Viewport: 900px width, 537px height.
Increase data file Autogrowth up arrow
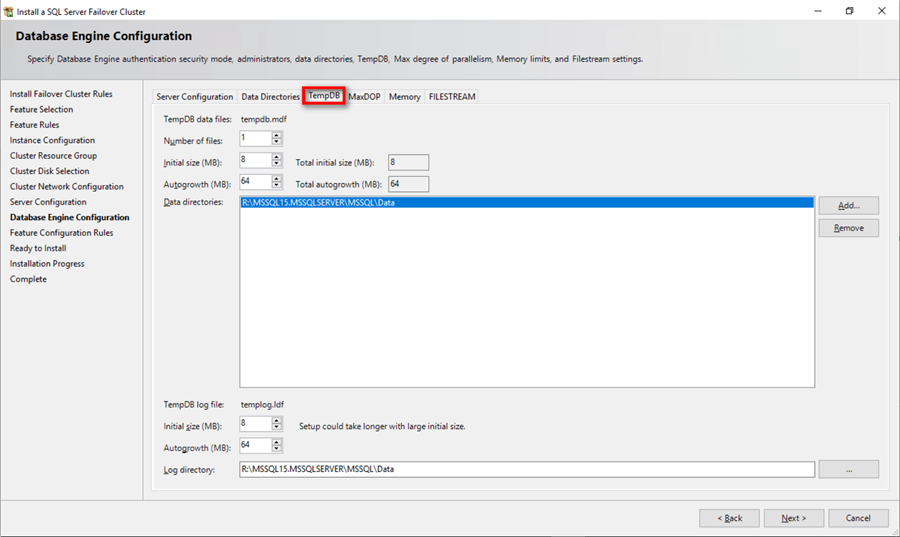click(277, 178)
